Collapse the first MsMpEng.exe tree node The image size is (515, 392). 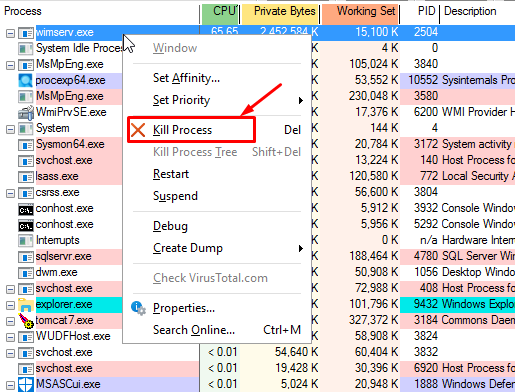10,65
